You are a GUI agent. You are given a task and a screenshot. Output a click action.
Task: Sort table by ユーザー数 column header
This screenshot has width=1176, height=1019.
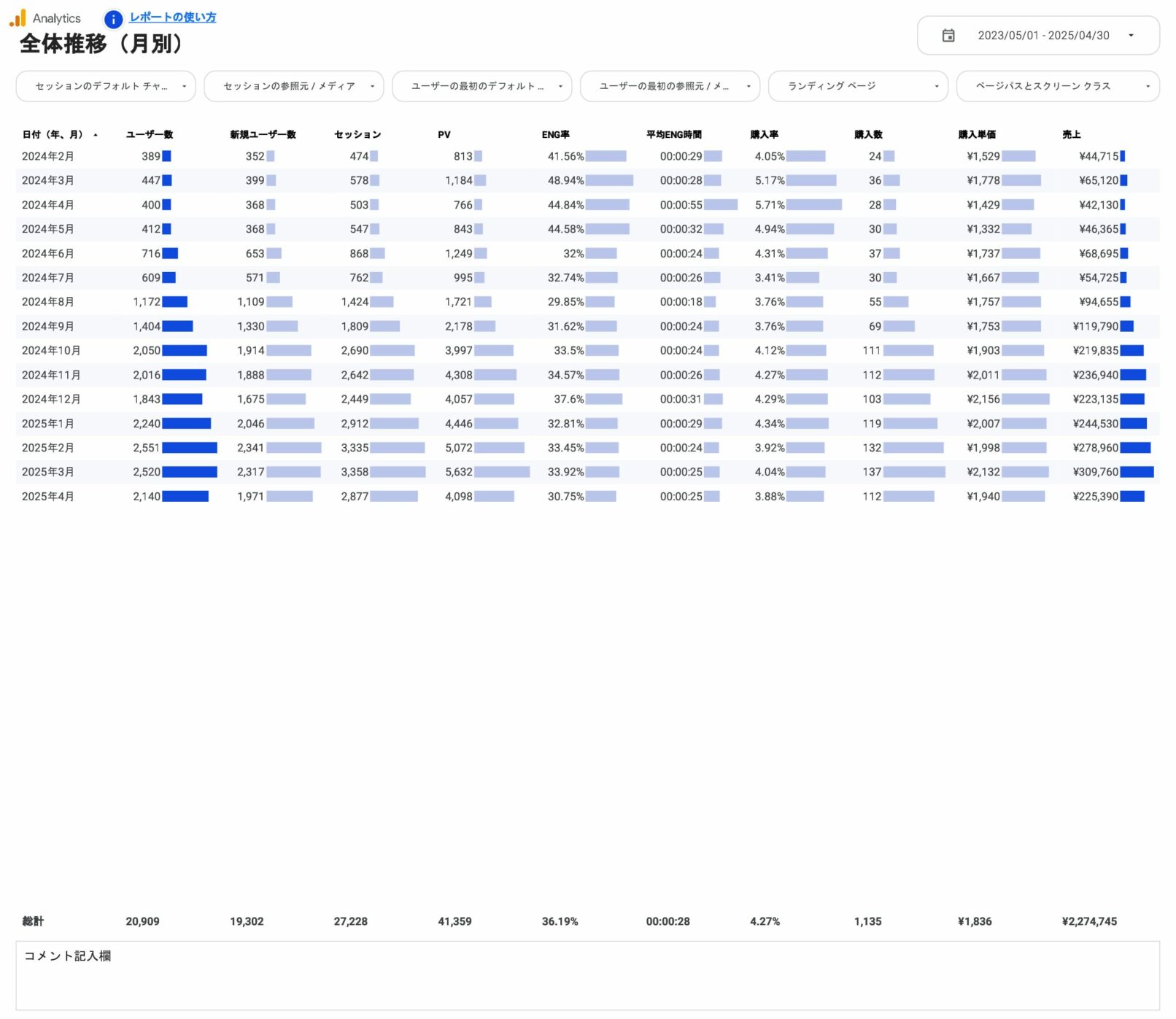150,135
